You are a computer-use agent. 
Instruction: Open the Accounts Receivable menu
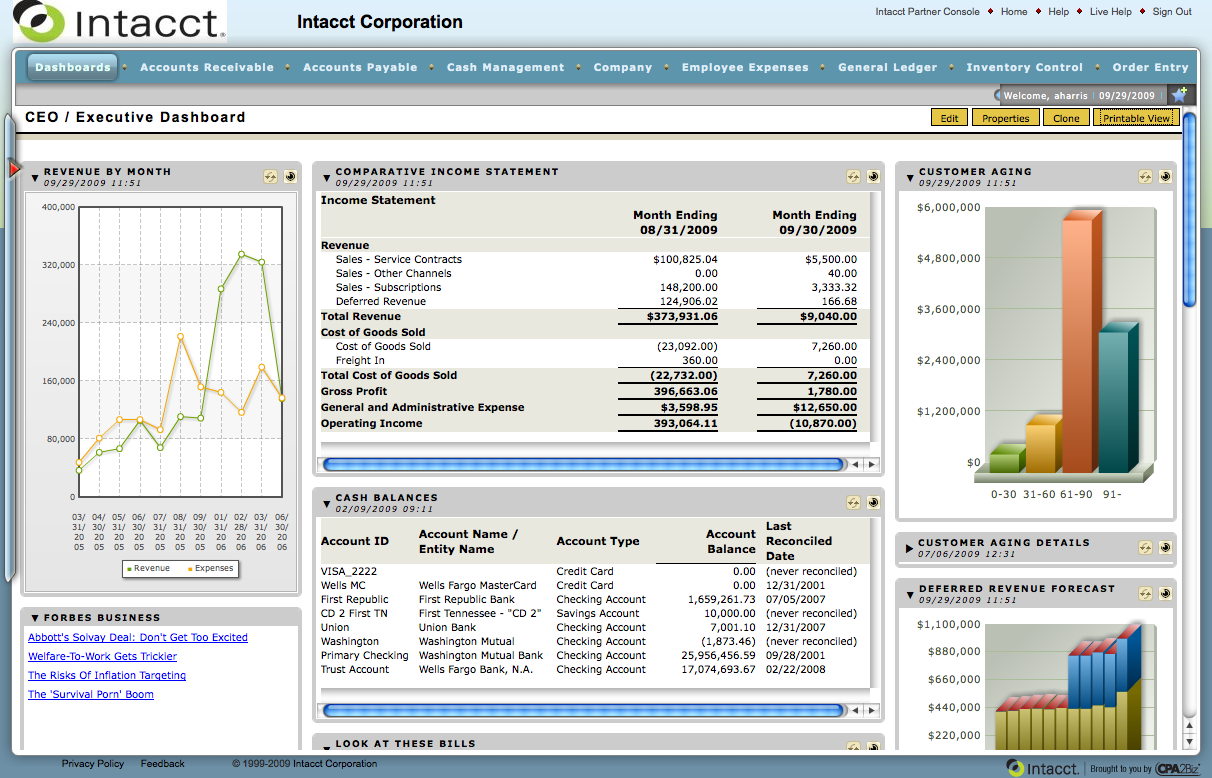(x=207, y=68)
